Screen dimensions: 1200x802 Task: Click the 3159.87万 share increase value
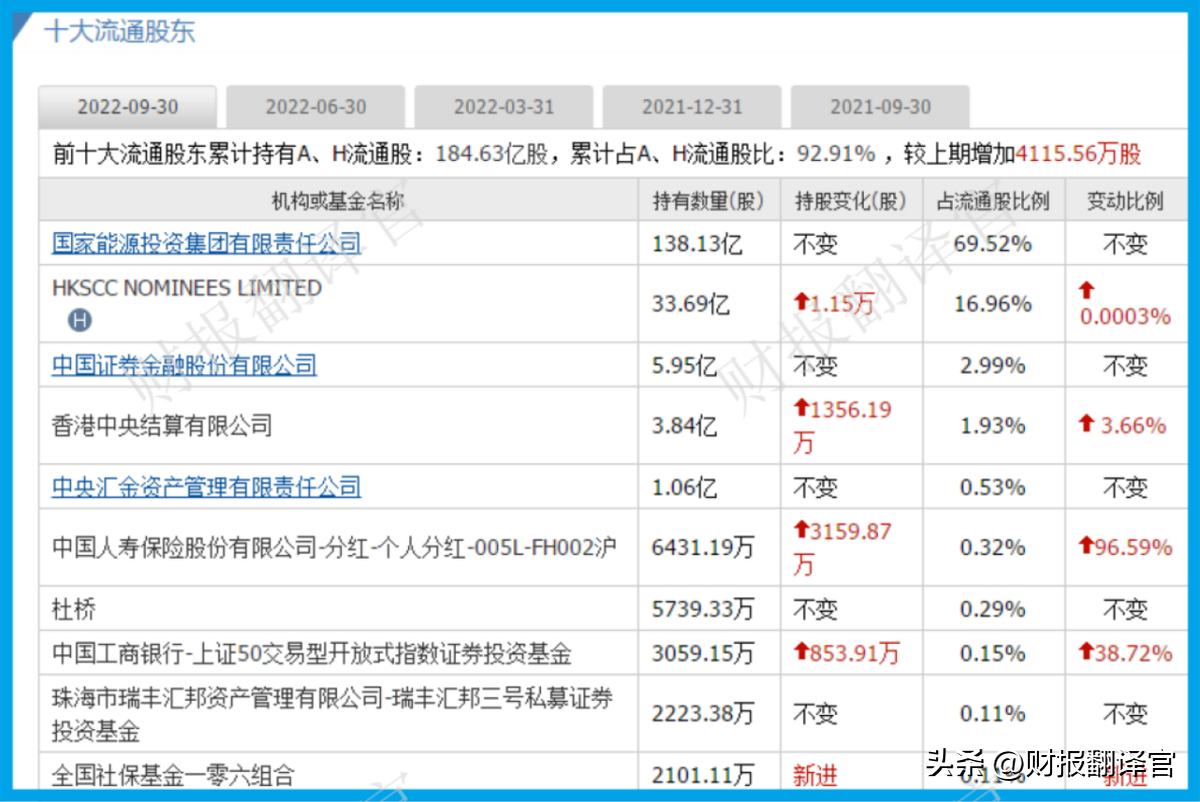pyautogui.click(x=842, y=548)
